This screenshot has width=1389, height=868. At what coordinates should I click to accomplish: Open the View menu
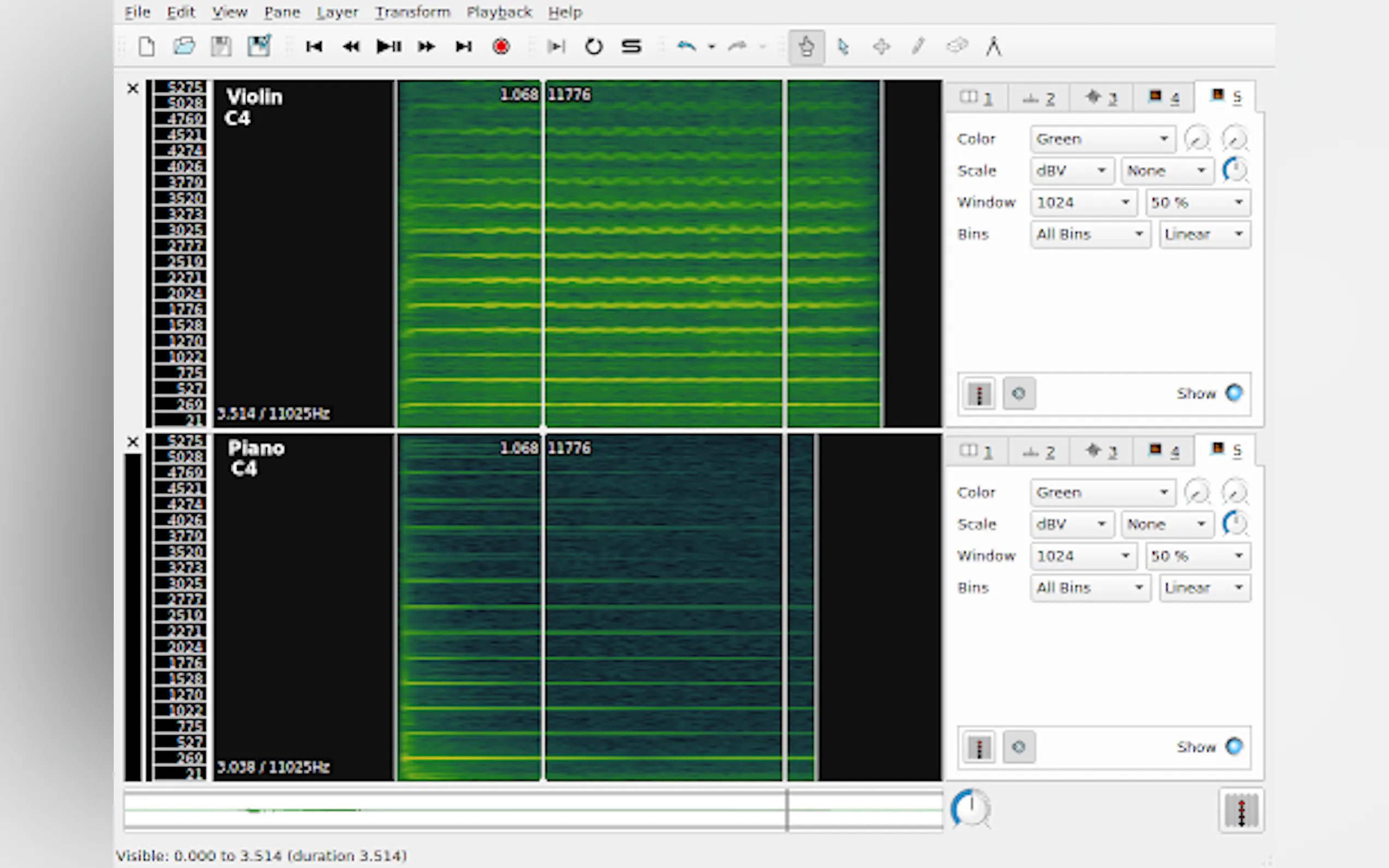230,12
